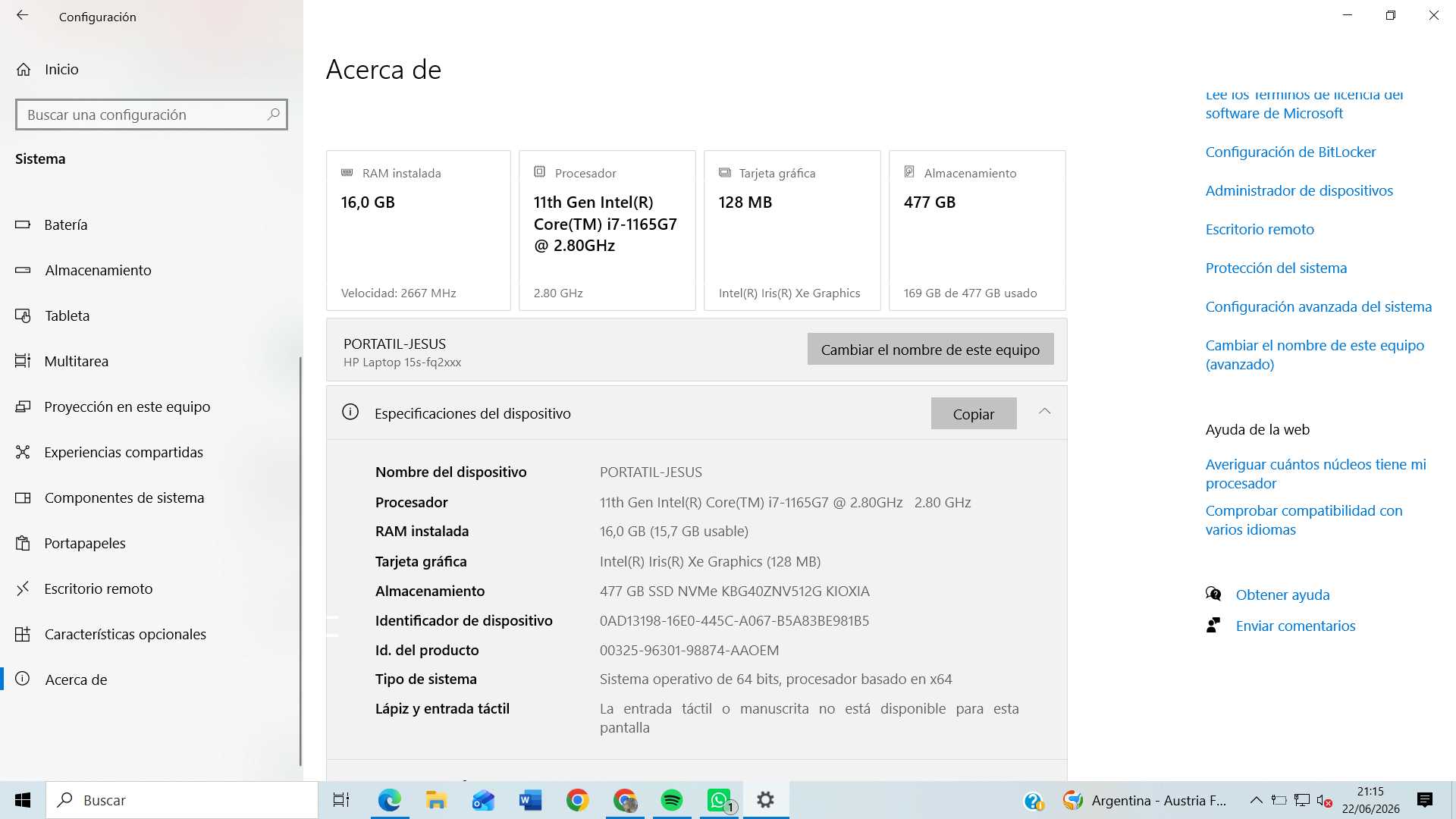Click Cambiar el nombre de este equipo (avanzado)

(1315, 355)
